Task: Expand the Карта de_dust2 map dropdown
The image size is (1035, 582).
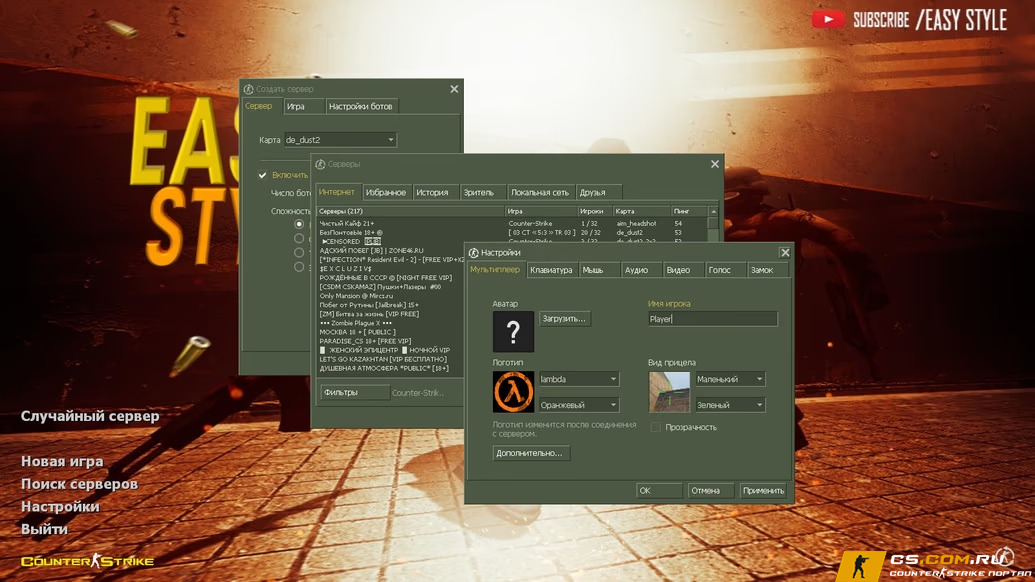Action: [x=340, y=140]
